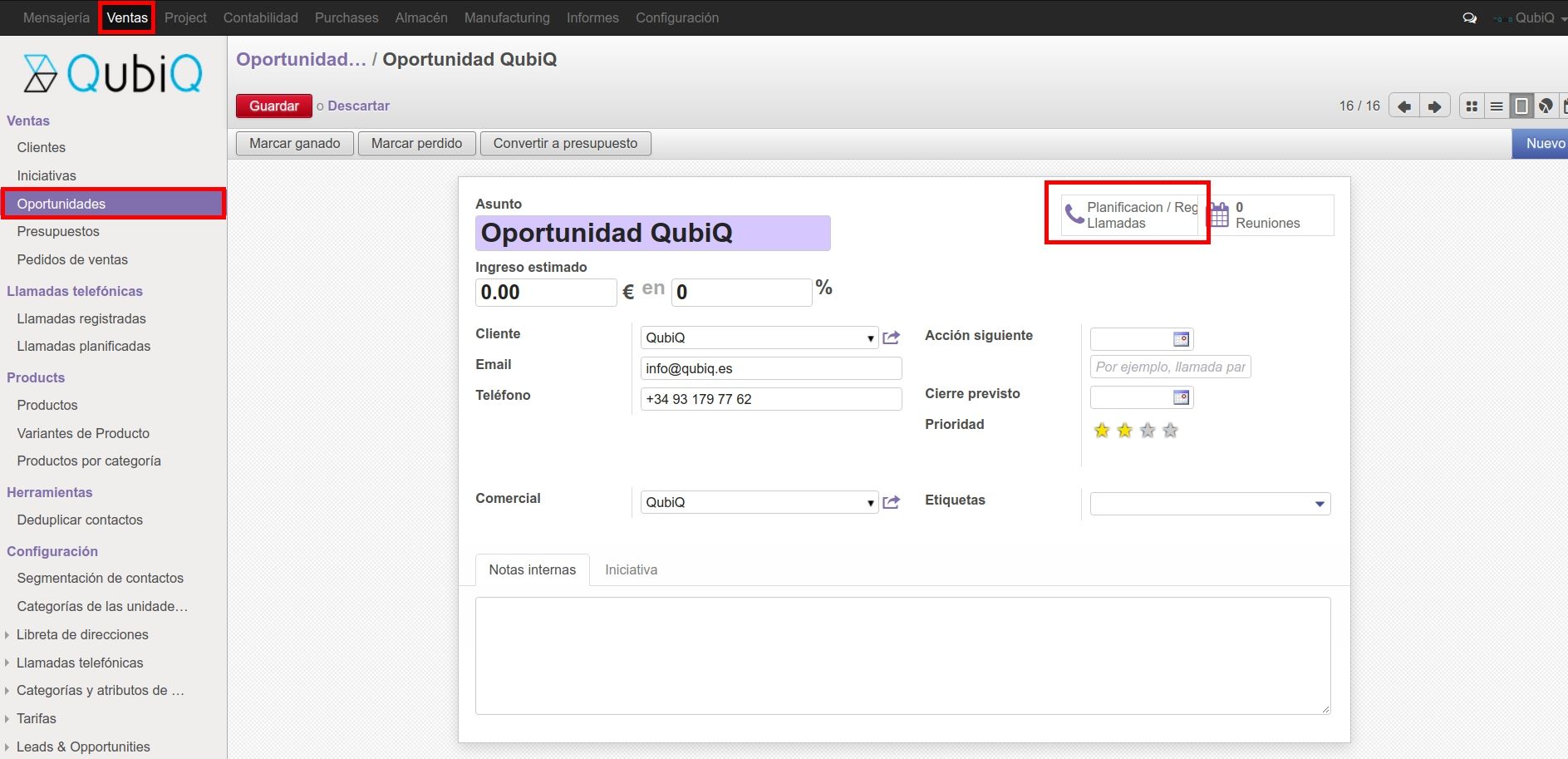Click the first priority star
1568x759 pixels.
pyautogui.click(x=1102, y=431)
